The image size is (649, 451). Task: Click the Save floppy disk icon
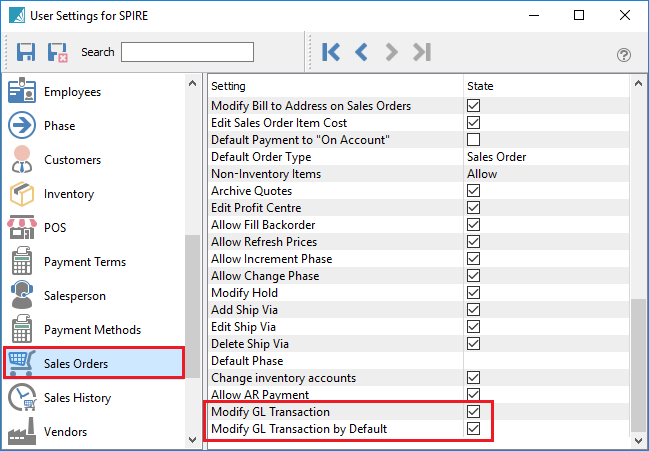[26, 52]
